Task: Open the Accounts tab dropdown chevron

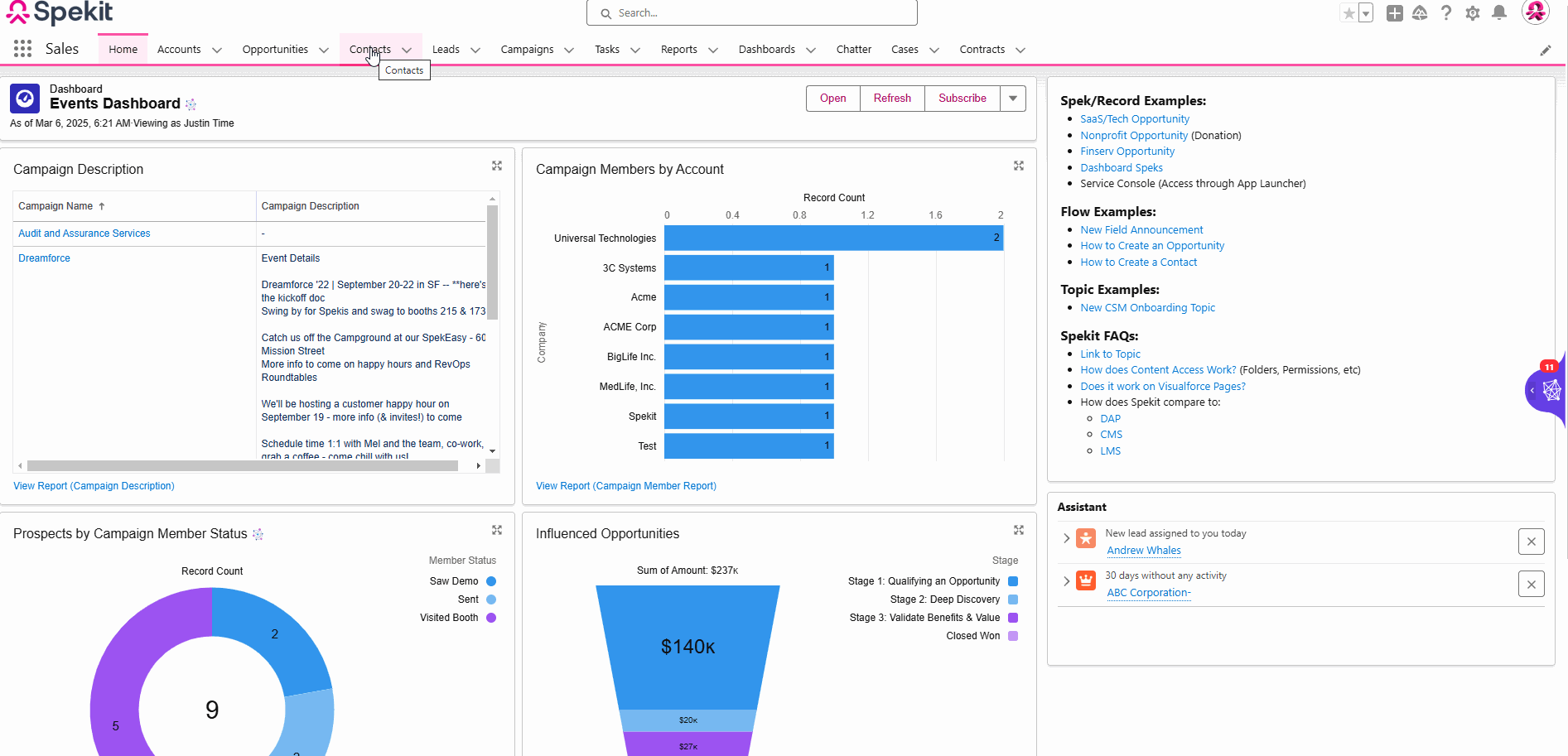Action: pos(217,50)
